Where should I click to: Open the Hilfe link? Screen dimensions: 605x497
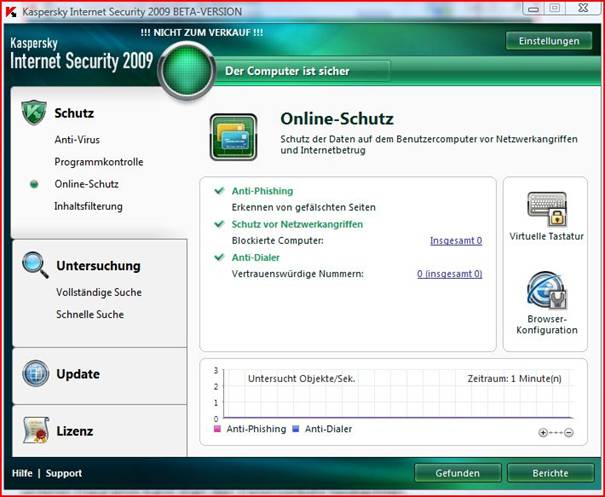point(22,473)
